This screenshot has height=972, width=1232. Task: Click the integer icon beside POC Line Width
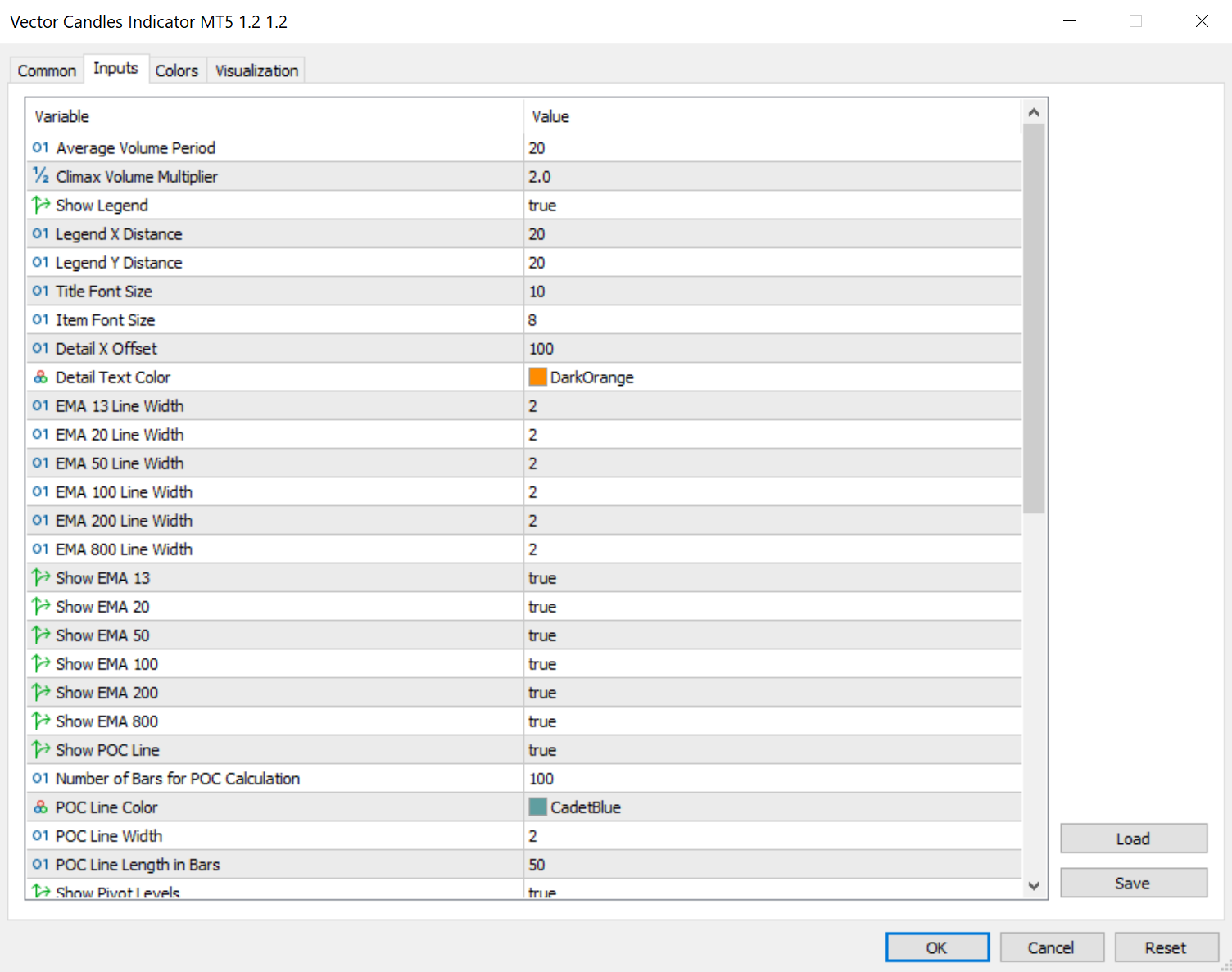coord(40,836)
